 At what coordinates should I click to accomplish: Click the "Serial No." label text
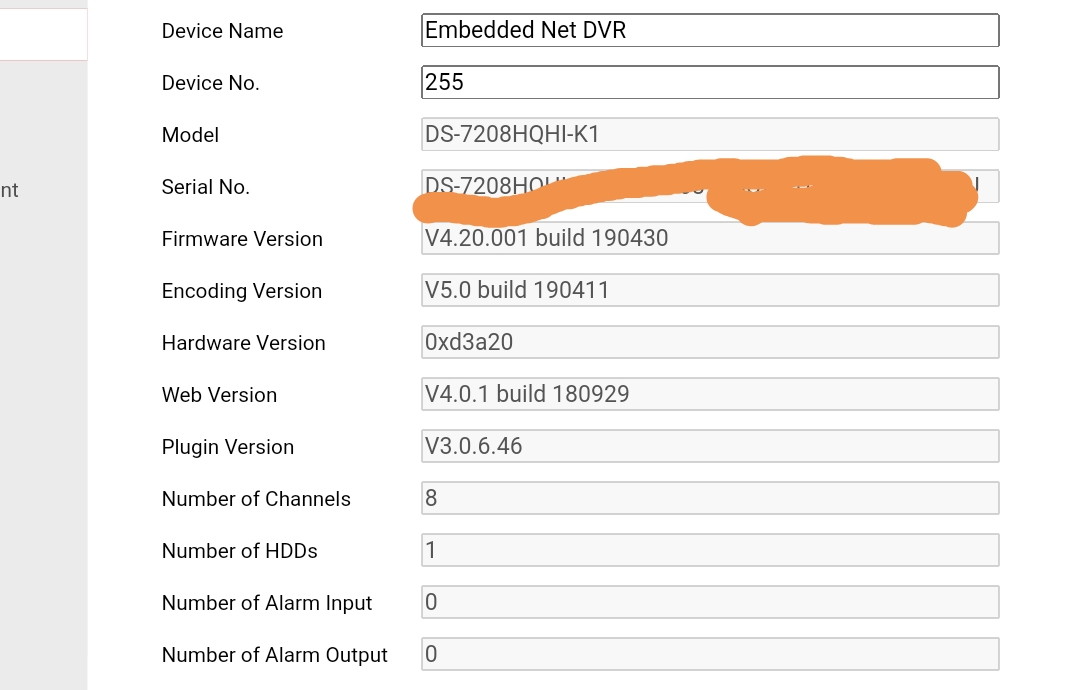coord(206,187)
